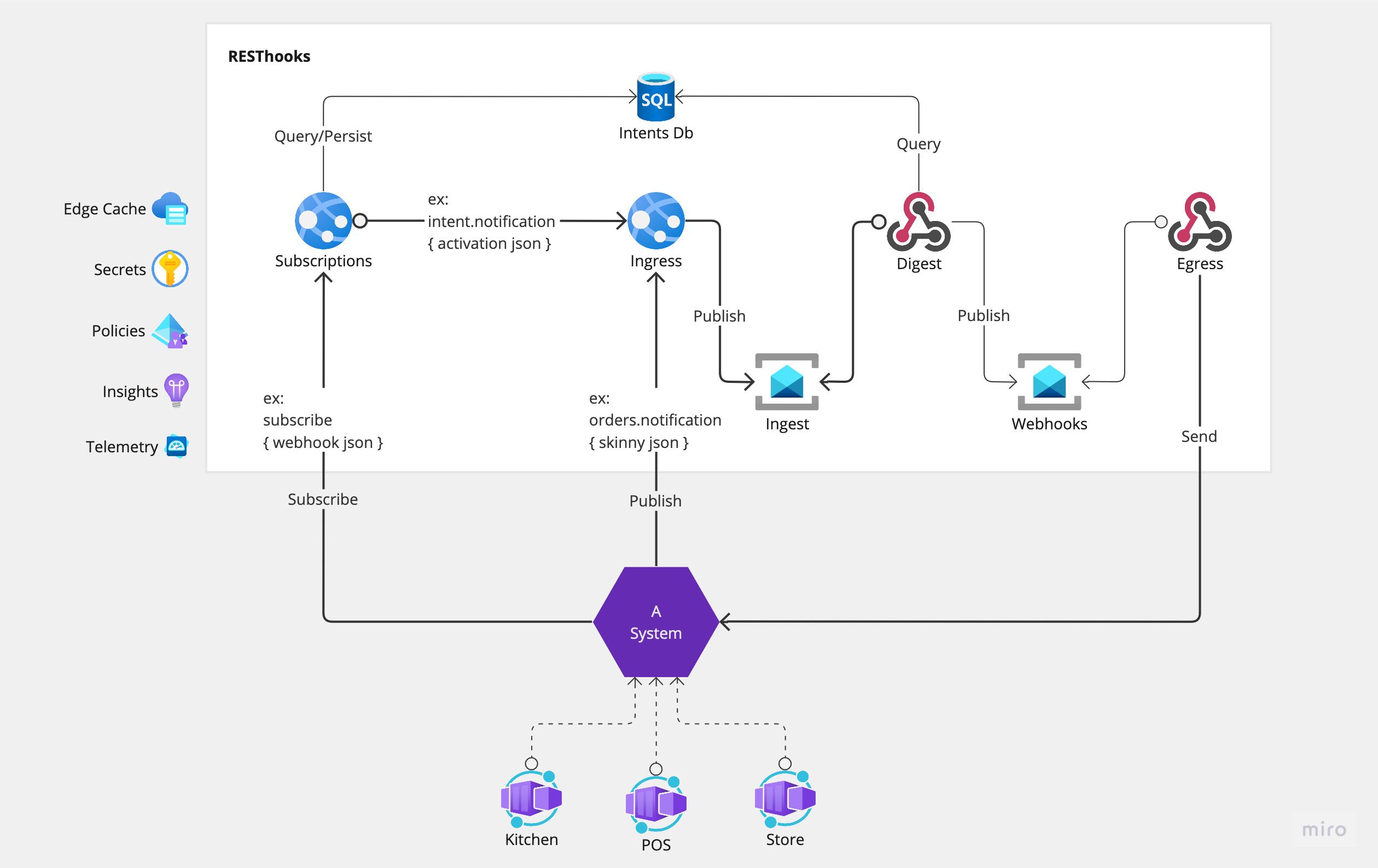
Task: Click the Insights lightbulb icon
Action: pos(176,390)
